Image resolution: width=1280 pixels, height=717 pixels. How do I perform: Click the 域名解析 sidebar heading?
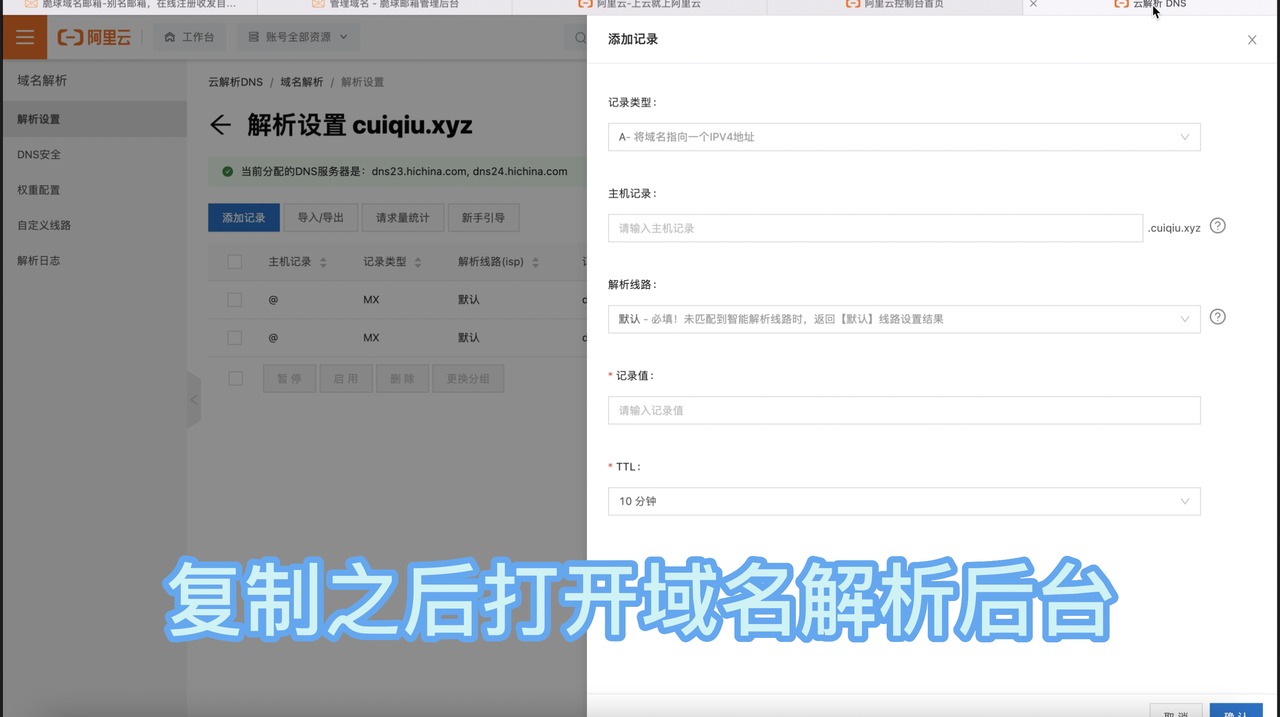(42, 81)
